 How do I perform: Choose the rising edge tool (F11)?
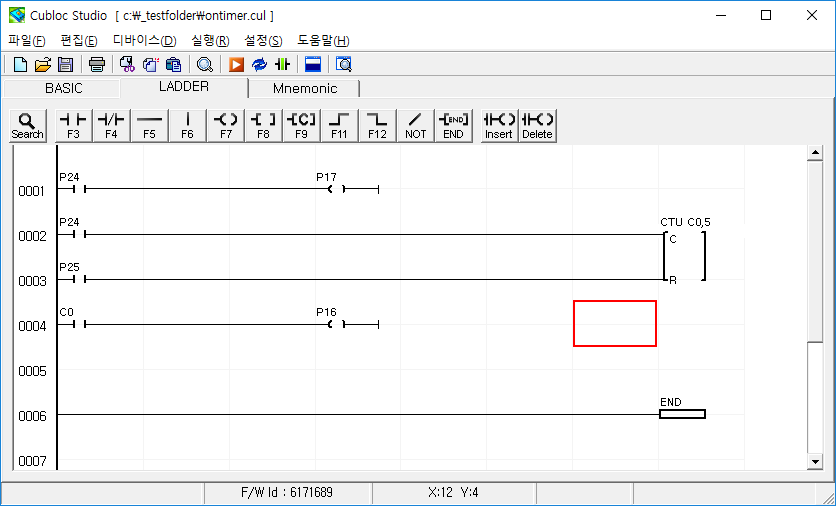click(x=339, y=125)
